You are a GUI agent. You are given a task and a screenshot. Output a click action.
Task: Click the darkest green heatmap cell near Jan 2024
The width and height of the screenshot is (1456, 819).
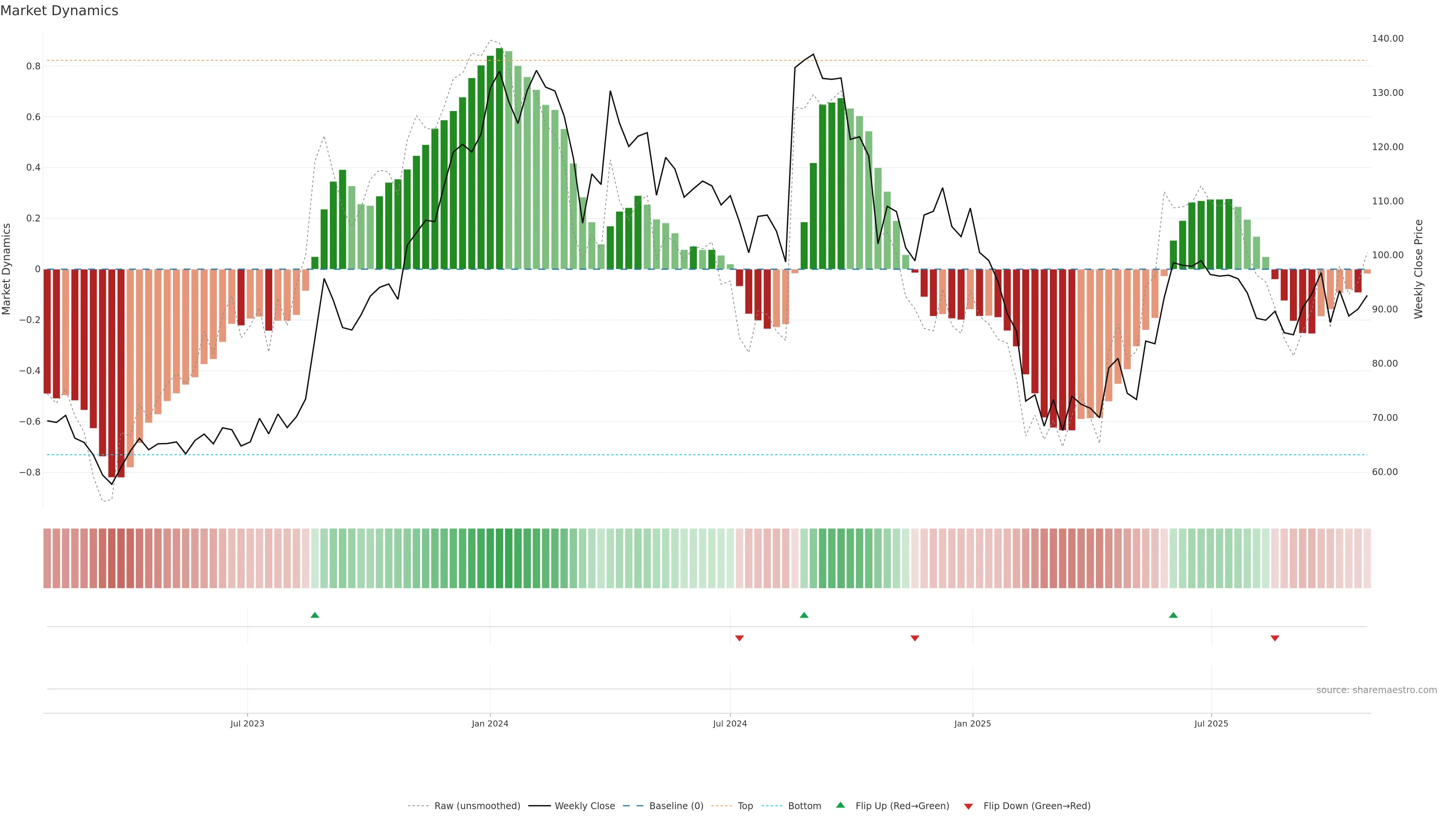499,559
